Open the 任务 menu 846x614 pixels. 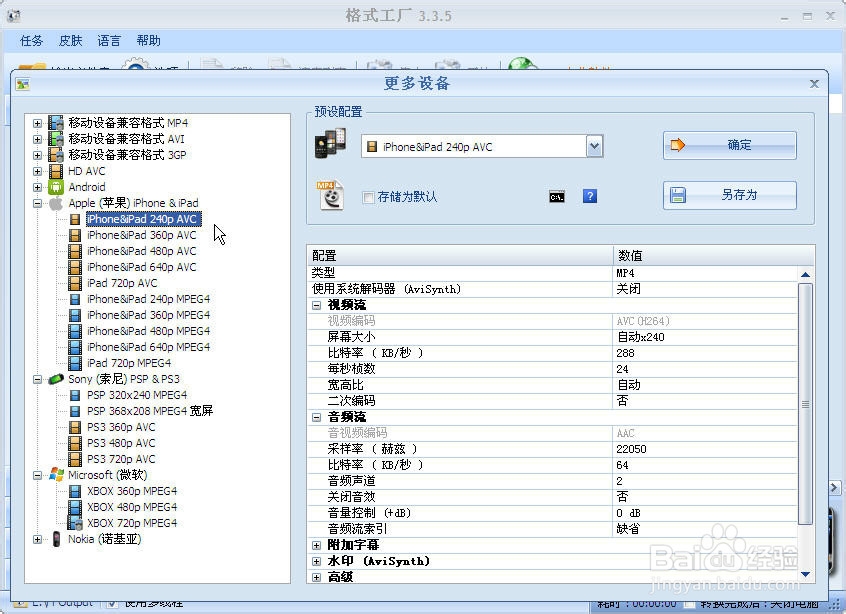click(31, 41)
